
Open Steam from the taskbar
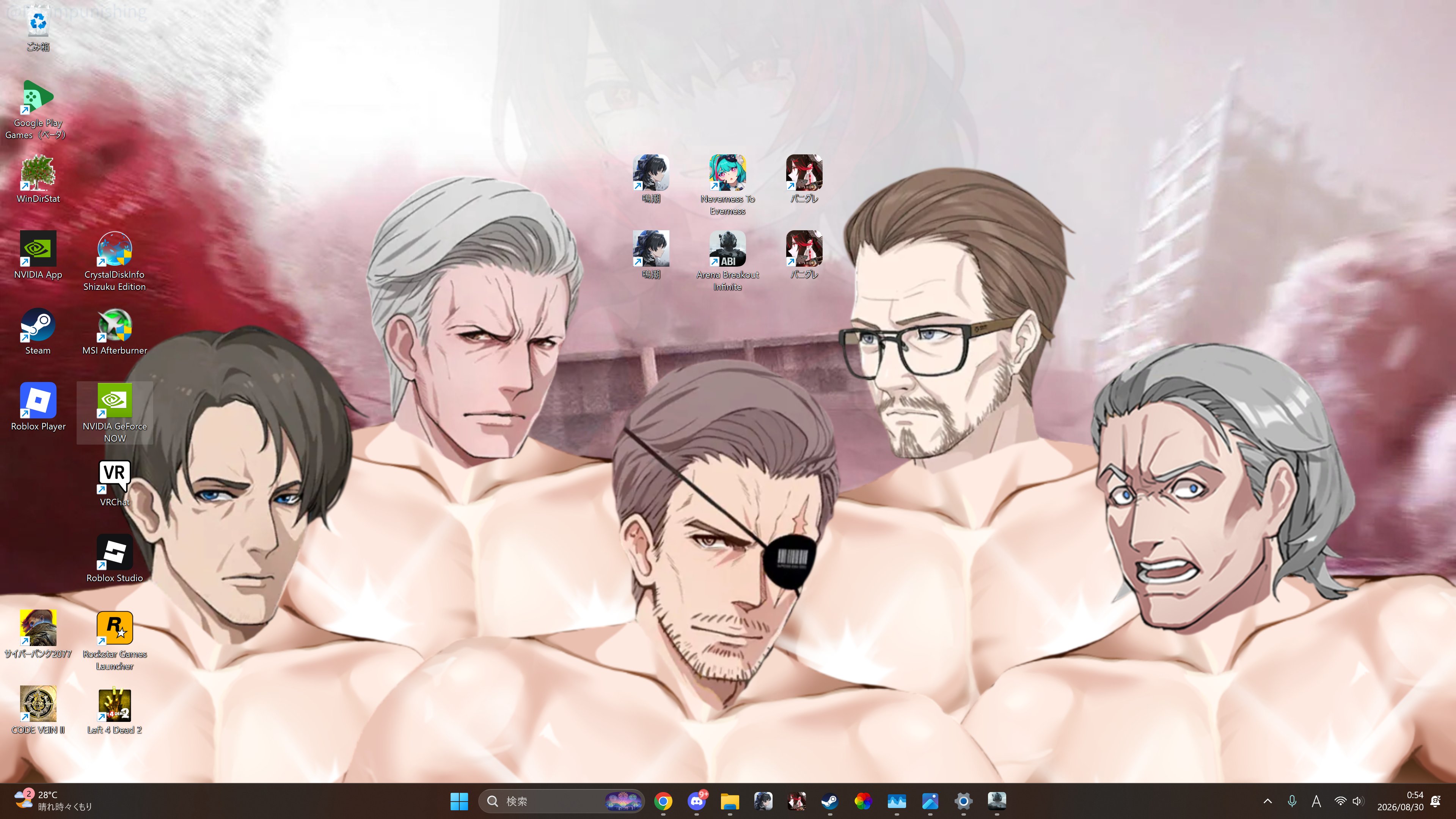(830, 801)
